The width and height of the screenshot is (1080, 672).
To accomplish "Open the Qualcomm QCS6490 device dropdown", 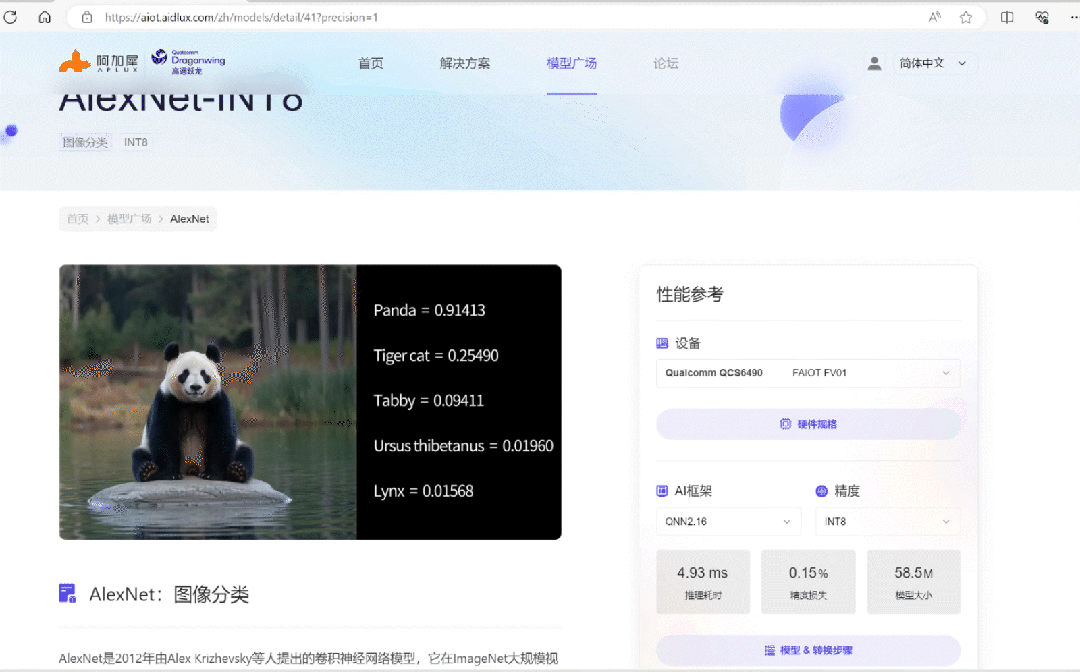I will tap(808, 372).
